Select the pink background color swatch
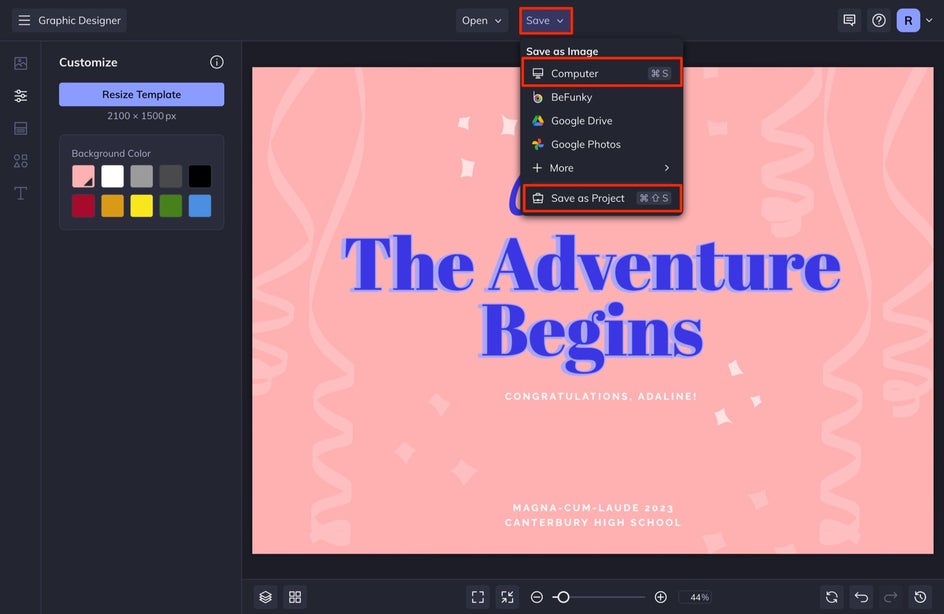944x614 pixels. point(83,176)
